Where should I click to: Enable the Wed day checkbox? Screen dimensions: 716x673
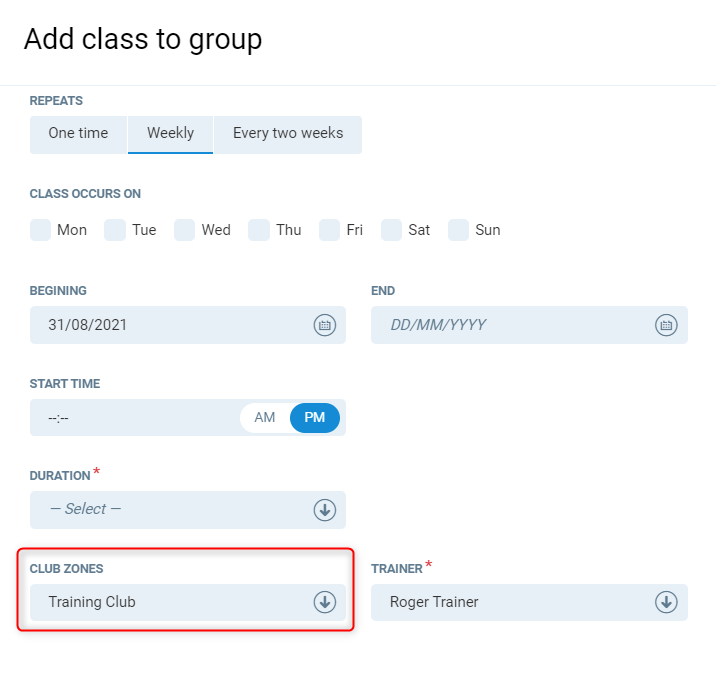tap(185, 230)
